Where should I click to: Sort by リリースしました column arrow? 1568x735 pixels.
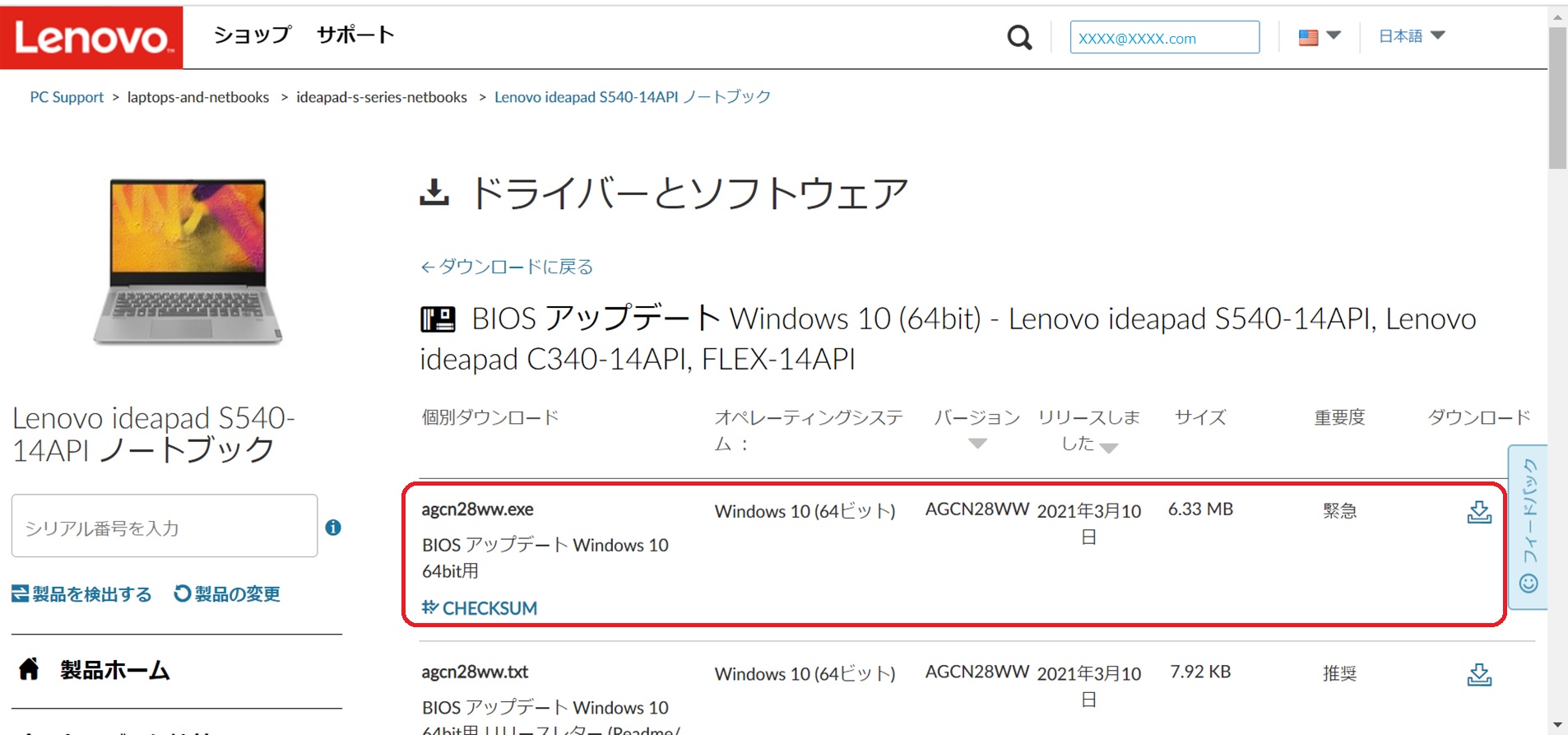pyautogui.click(x=1109, y=449)
